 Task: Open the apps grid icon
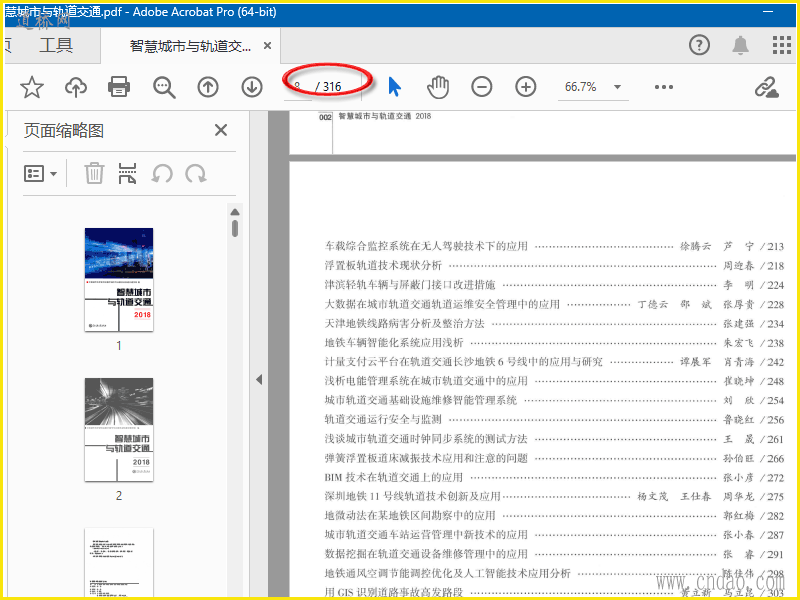(782, 45)
